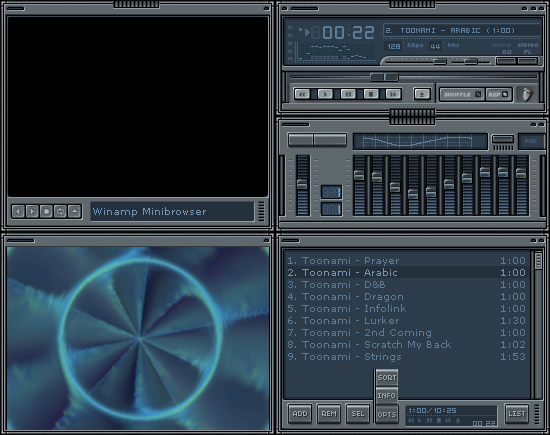Toggle the EQ window button under the EQ label
Screen dimensions: 550x435
(506, 61)
